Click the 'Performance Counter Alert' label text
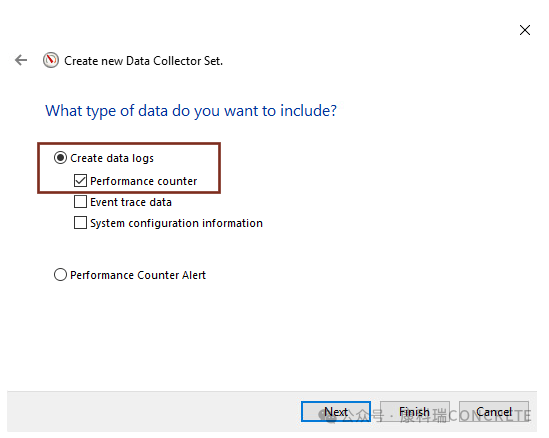Image resolution: width=549 pixels, height=438 pixels. tap(138, 275)
